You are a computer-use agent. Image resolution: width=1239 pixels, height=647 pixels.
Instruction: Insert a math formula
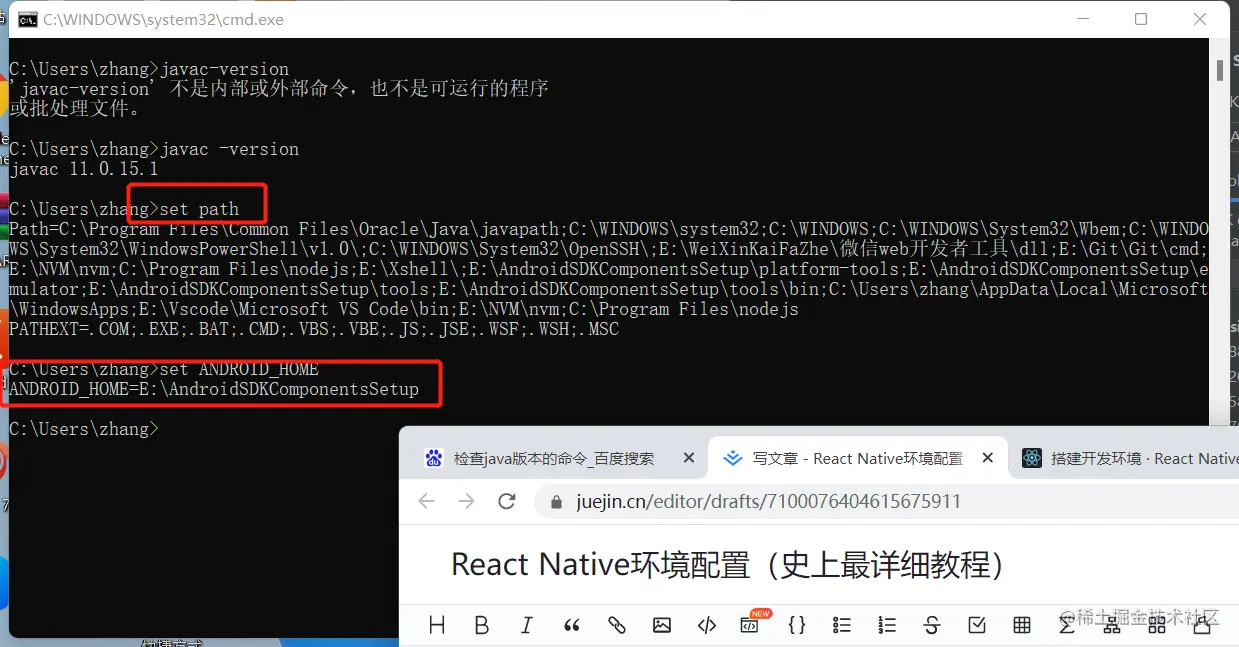tap(1066, 624)
